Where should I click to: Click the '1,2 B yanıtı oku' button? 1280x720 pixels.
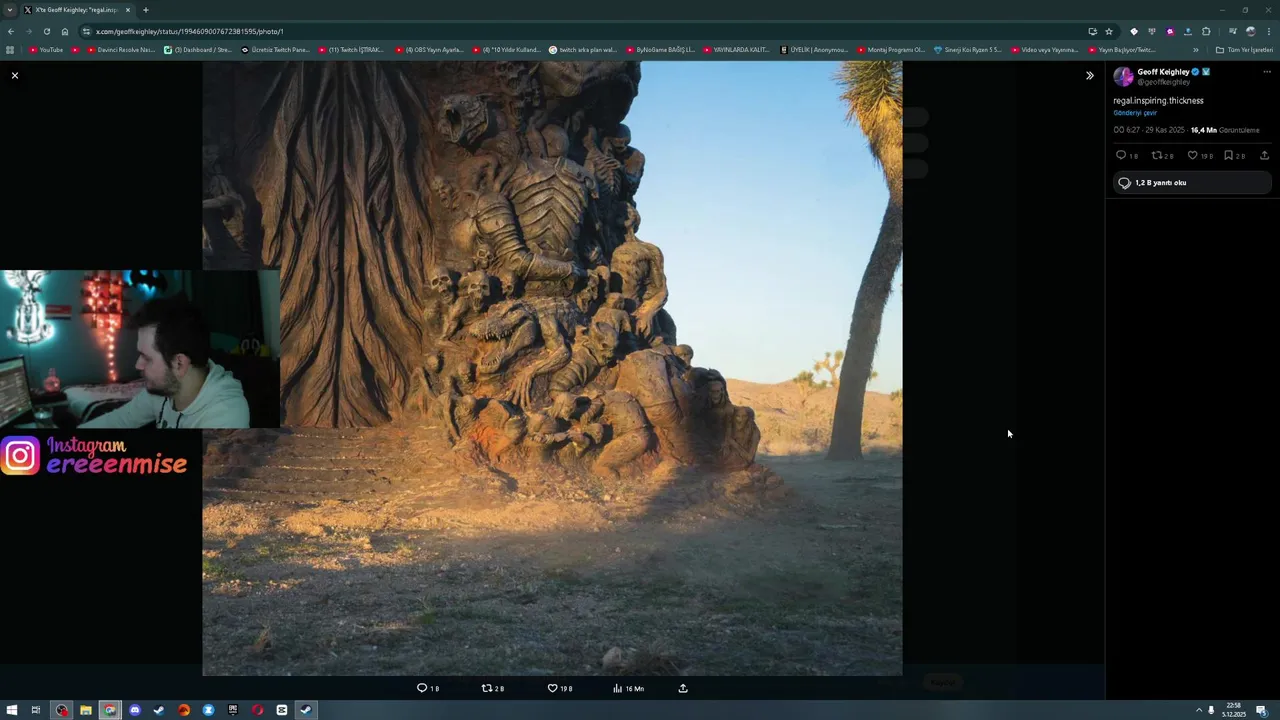(1192, 183)
